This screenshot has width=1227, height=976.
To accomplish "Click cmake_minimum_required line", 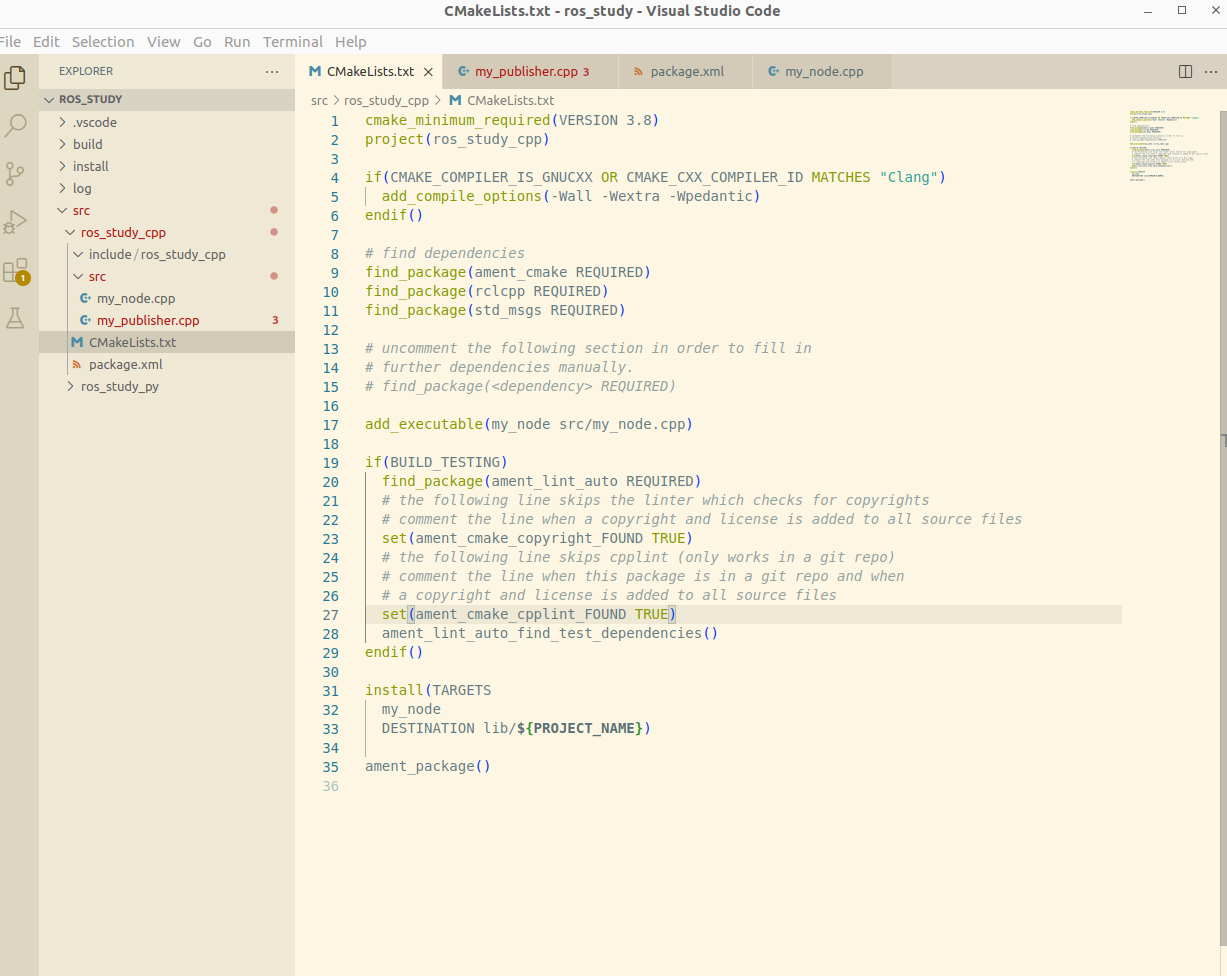I will click(x=512, y=120).
